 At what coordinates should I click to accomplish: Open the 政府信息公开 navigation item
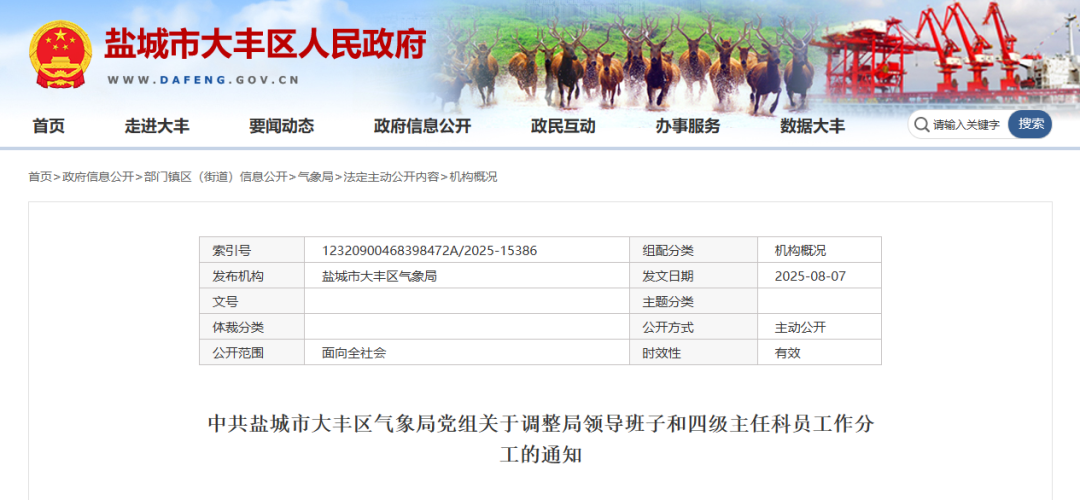(423, 126)
